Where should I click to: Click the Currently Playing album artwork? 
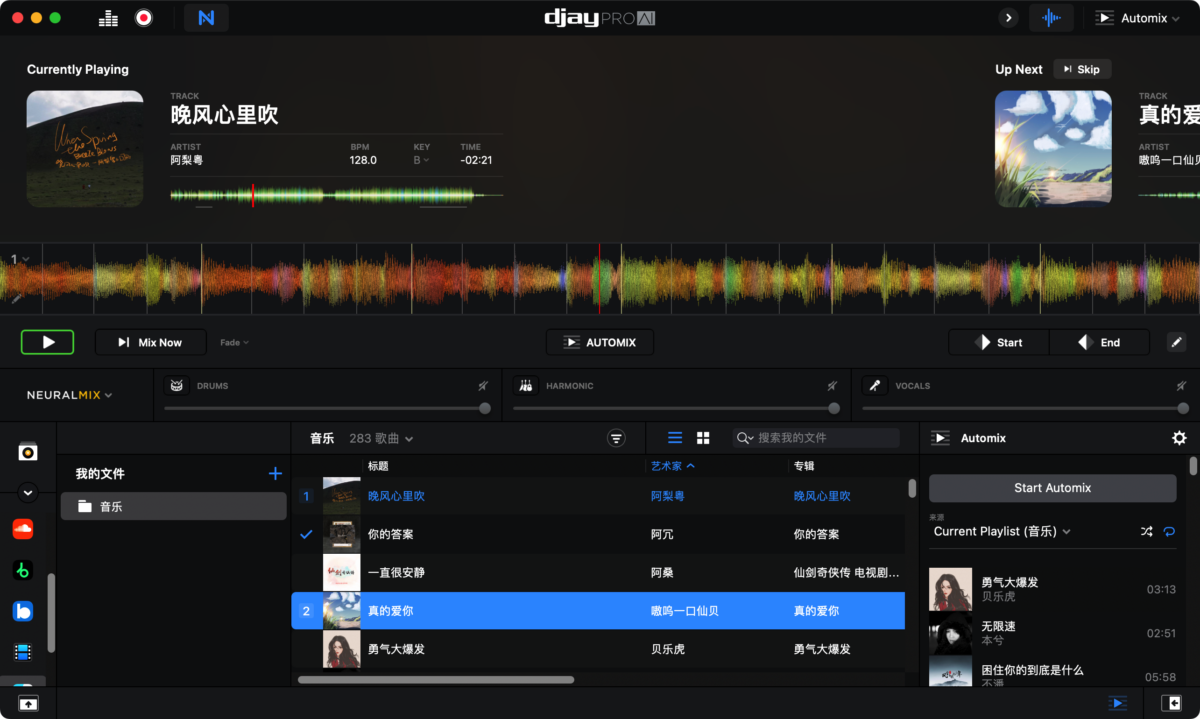pyautogui.click(x=85, y=149)
